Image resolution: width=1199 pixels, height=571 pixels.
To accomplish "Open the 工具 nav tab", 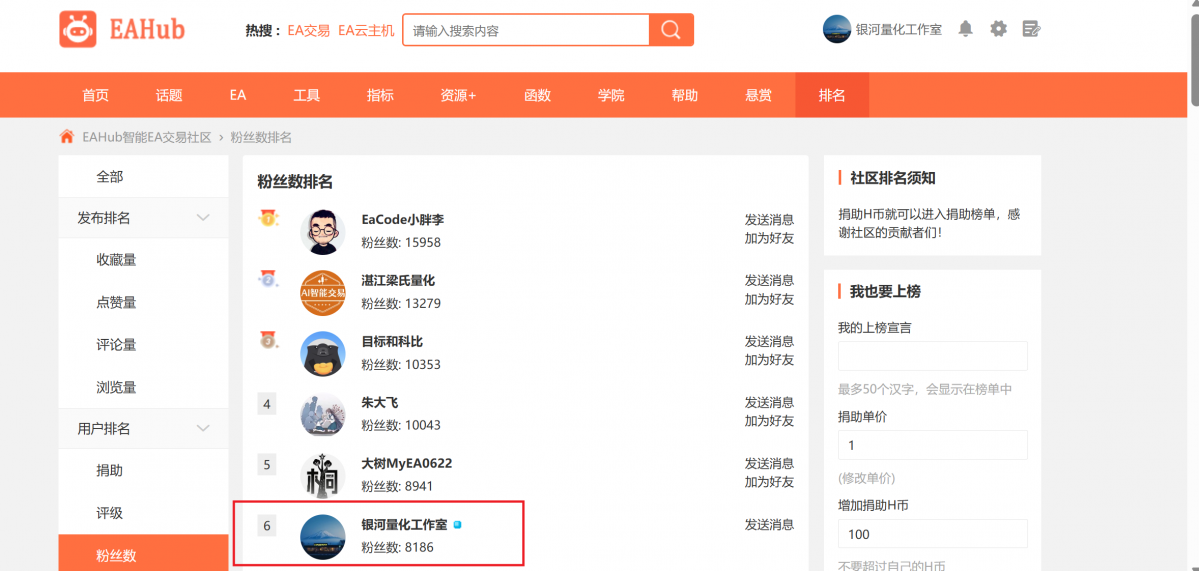I will pyautogui.click(x=307, y=96).
